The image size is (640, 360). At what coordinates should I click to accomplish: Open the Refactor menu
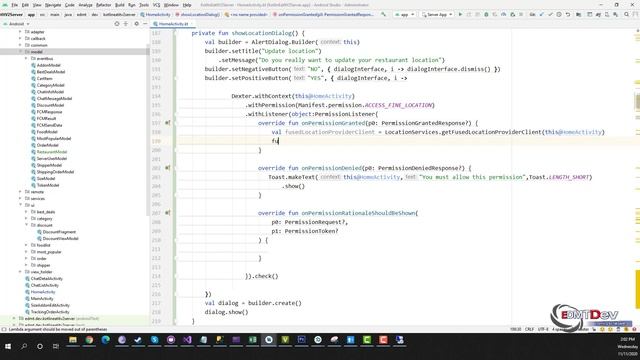pos(103,5)
